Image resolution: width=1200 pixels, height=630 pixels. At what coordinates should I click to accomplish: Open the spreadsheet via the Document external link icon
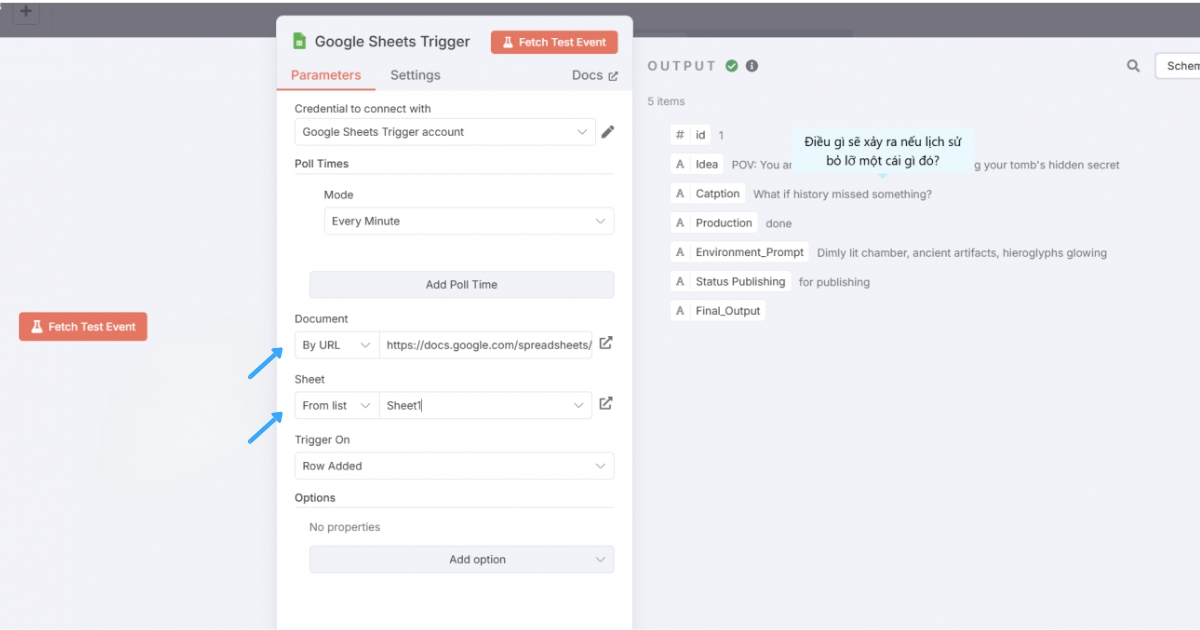pos(606,343)
